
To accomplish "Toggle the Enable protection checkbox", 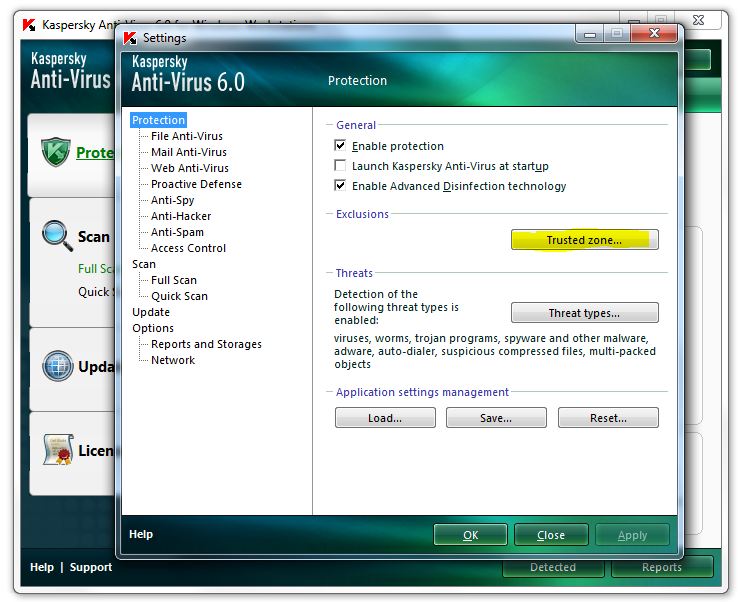I will click(x=341, y=146).
